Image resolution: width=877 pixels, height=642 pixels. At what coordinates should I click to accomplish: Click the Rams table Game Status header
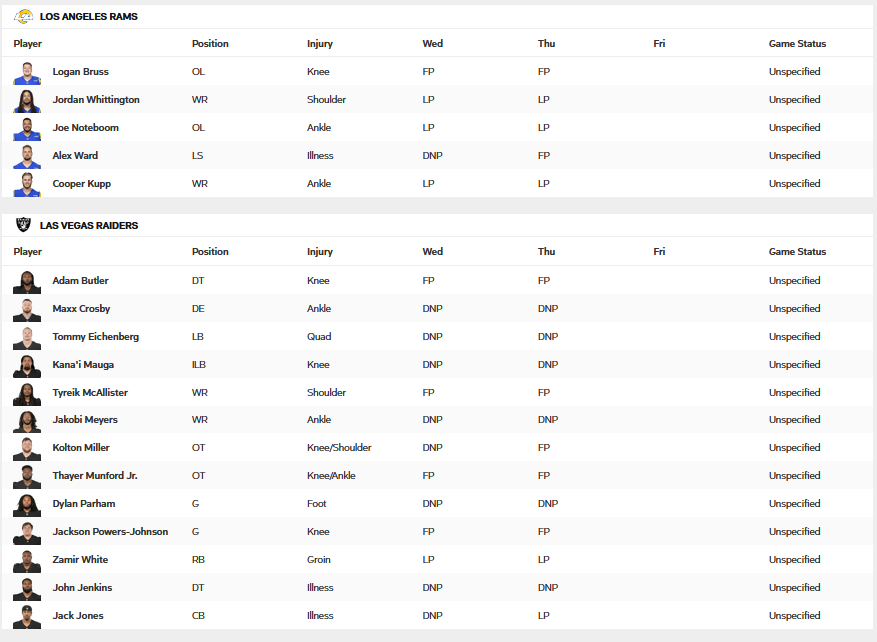tap(797, 44)
